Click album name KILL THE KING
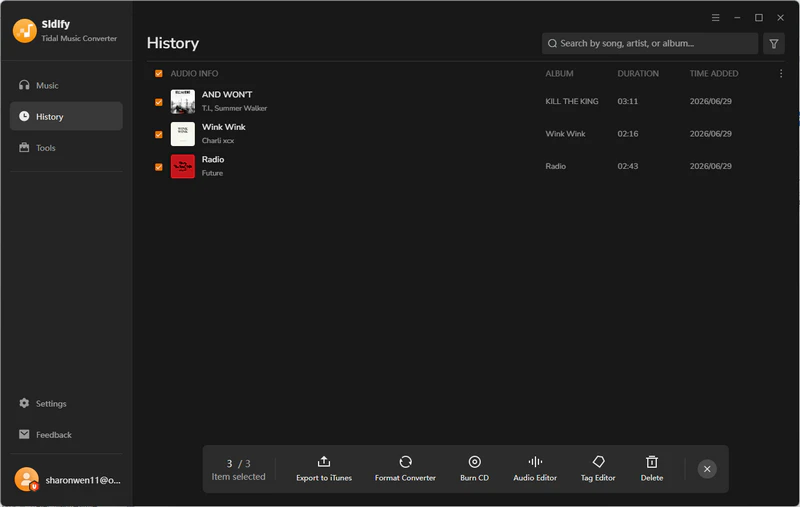This screenshot has height=507, width=800. pyautogui.click(x=571, y=102)
